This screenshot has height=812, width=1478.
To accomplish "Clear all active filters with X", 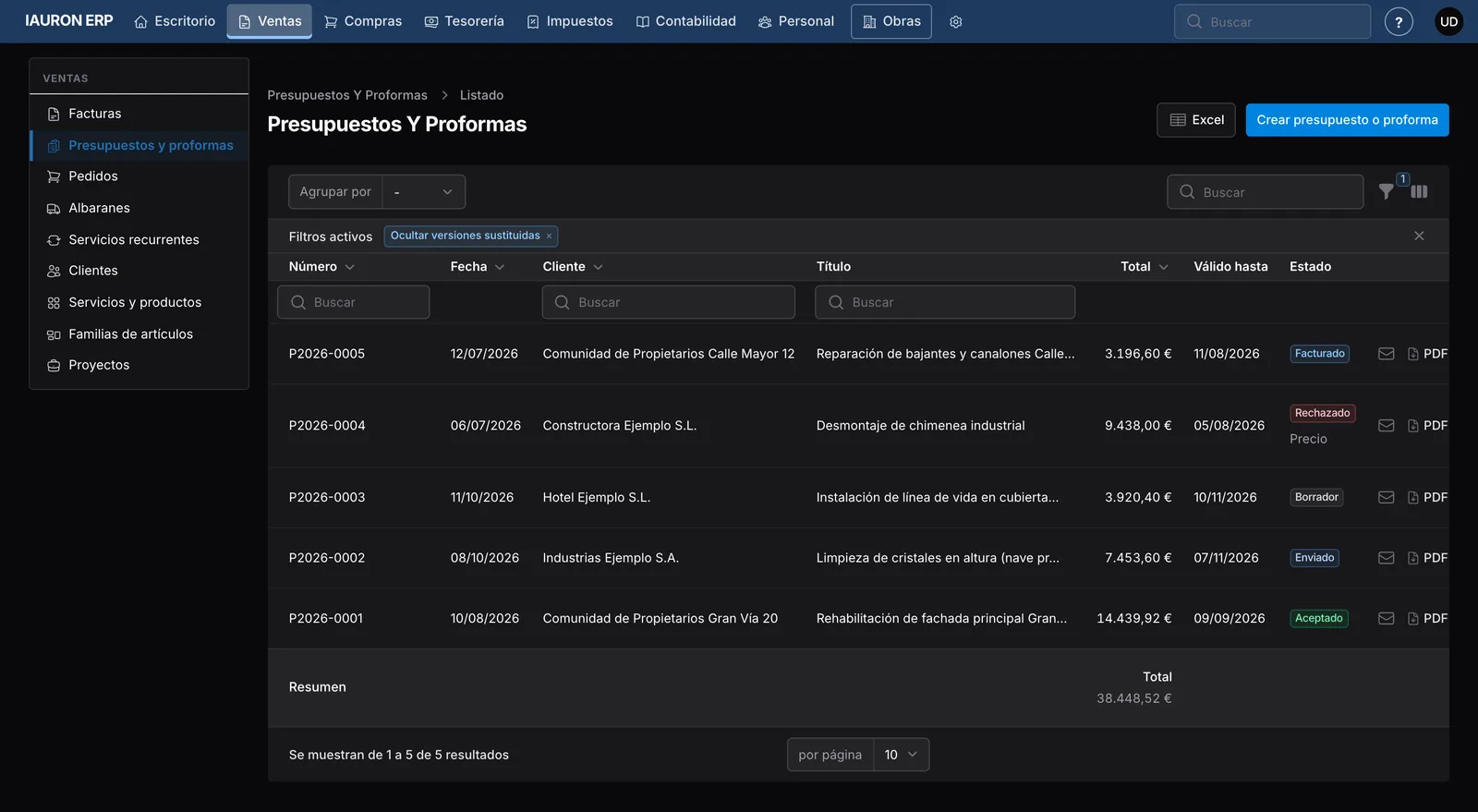I will click(1419, 236).
